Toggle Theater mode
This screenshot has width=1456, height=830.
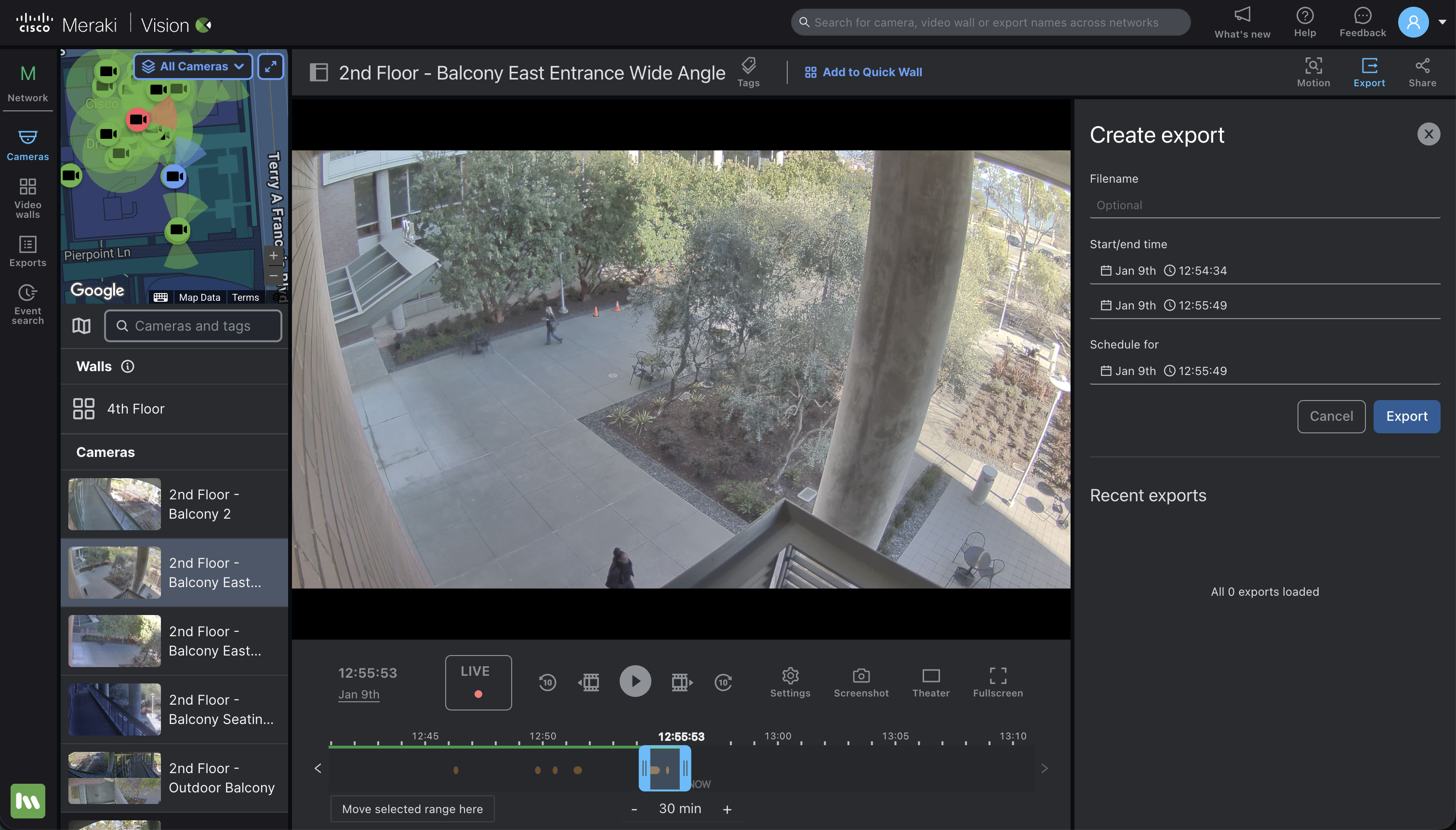(930, 682)
